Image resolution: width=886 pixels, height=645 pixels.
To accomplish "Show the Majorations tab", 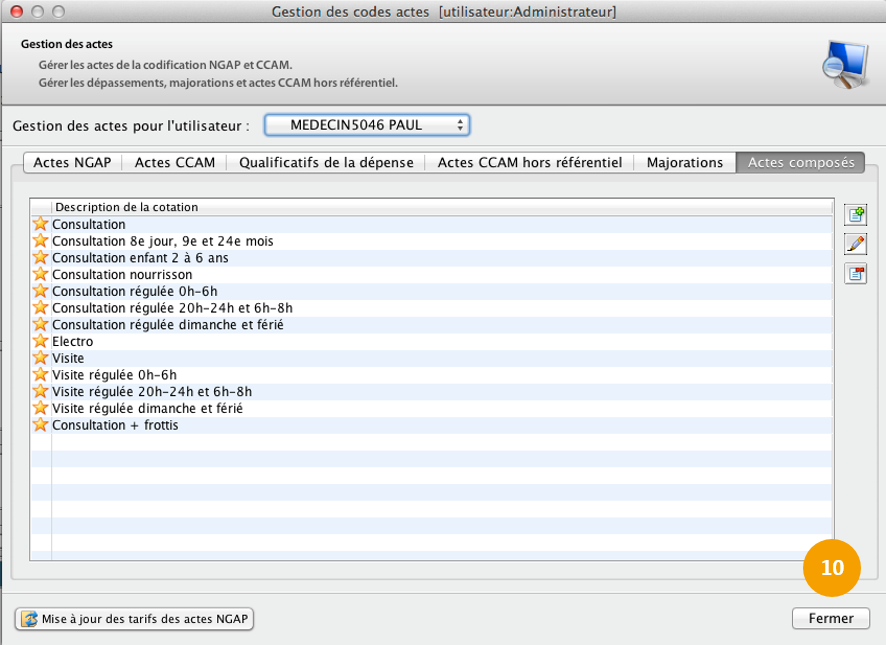I will pyautogui.click(x=685, y=162).
